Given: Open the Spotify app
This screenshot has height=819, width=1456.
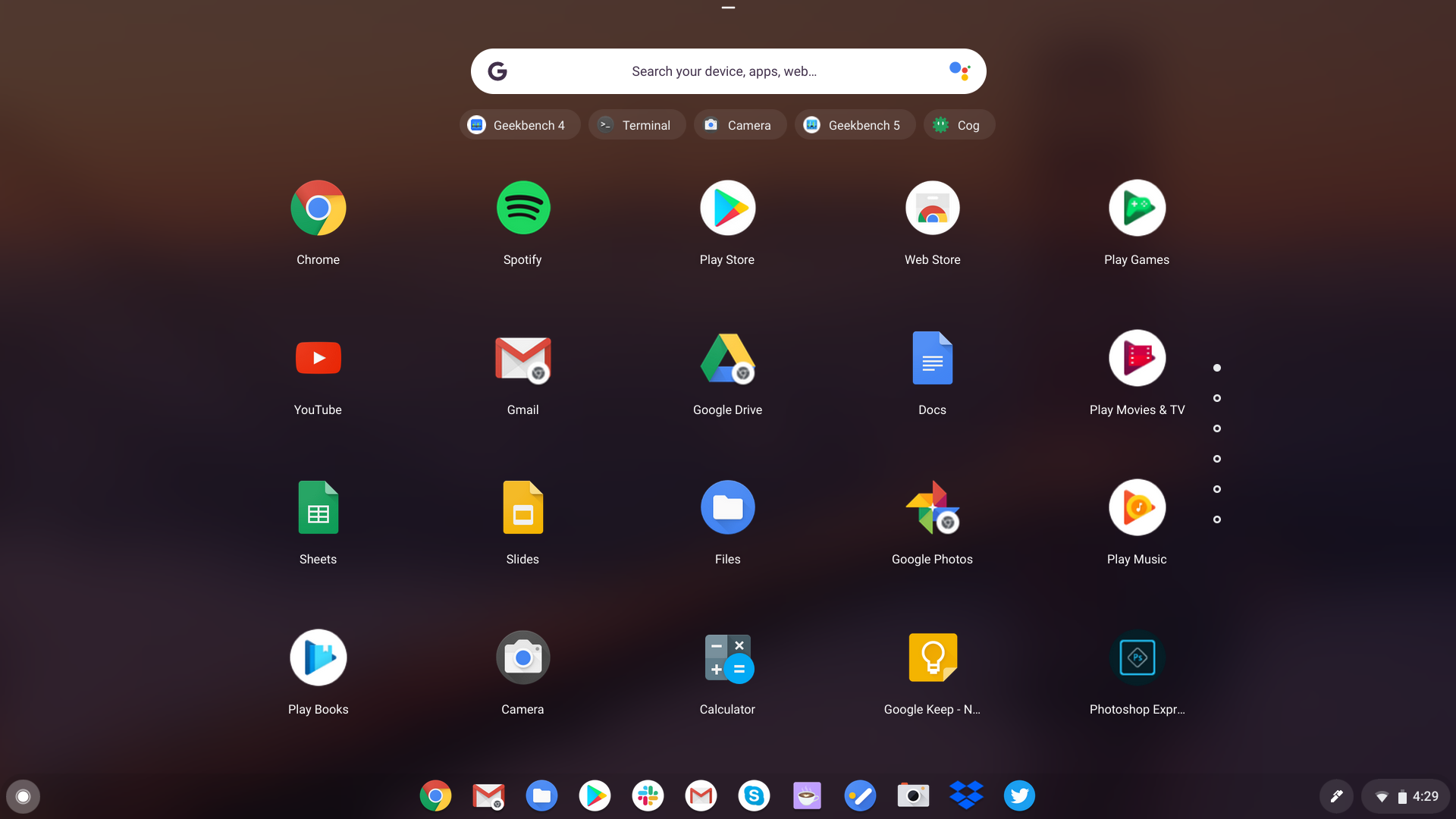Looking at the screenshot, I should 522,208.
